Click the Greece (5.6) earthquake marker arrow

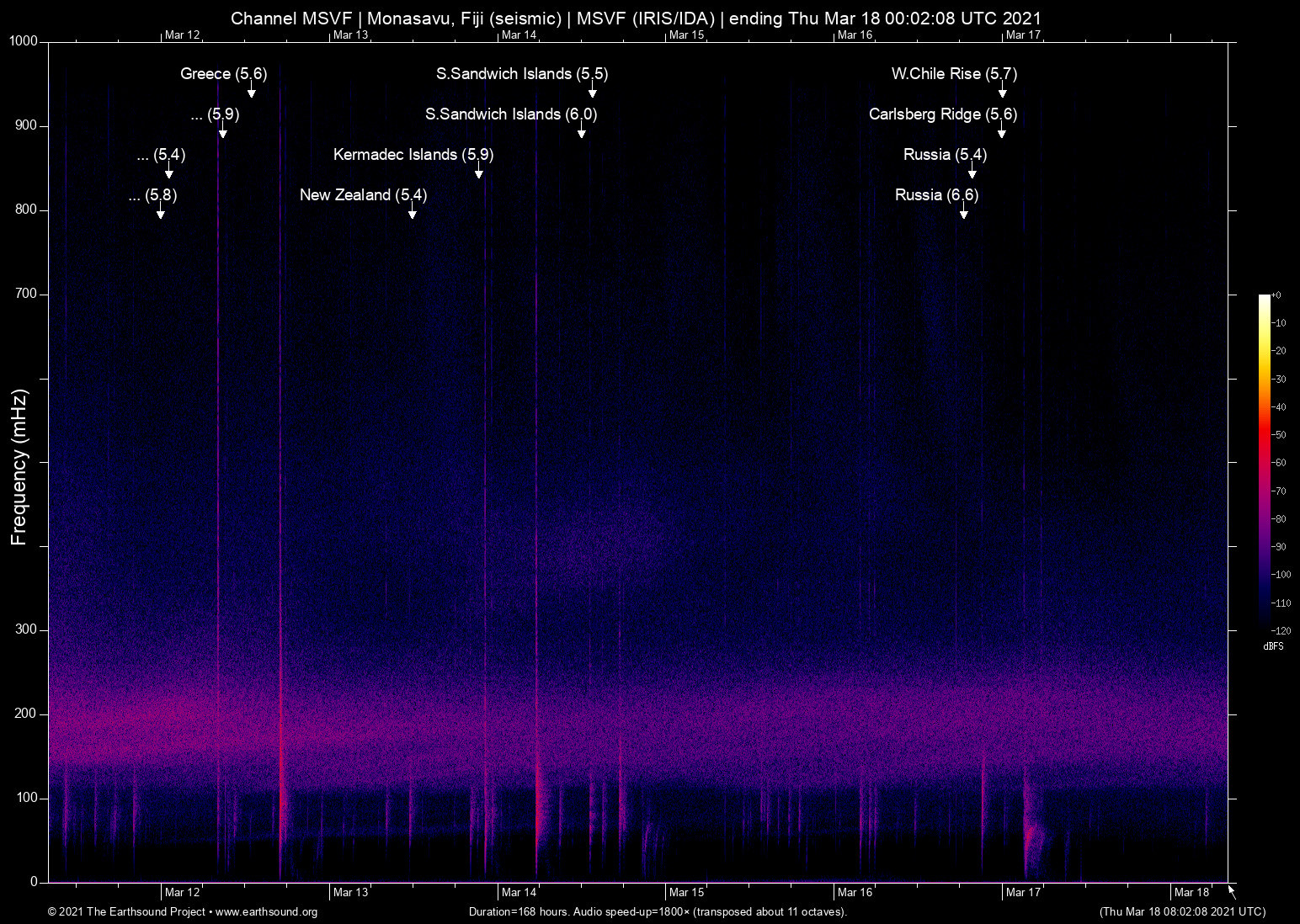(x=250, y=90)
